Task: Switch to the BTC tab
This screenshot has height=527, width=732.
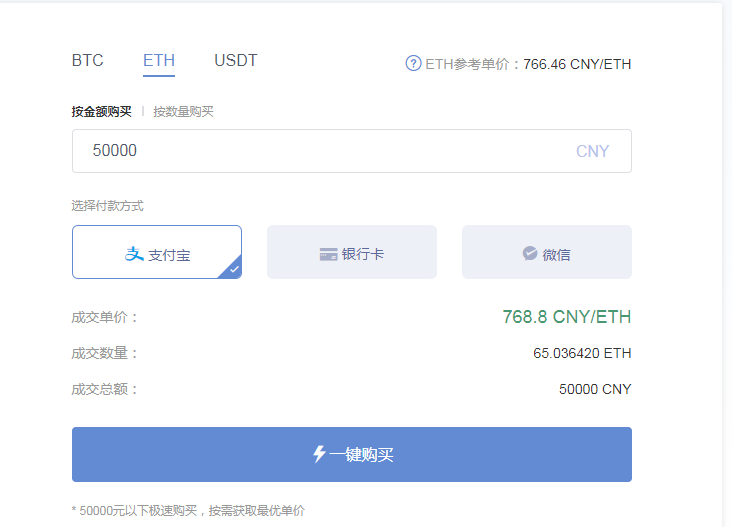Action: point(88,60)
